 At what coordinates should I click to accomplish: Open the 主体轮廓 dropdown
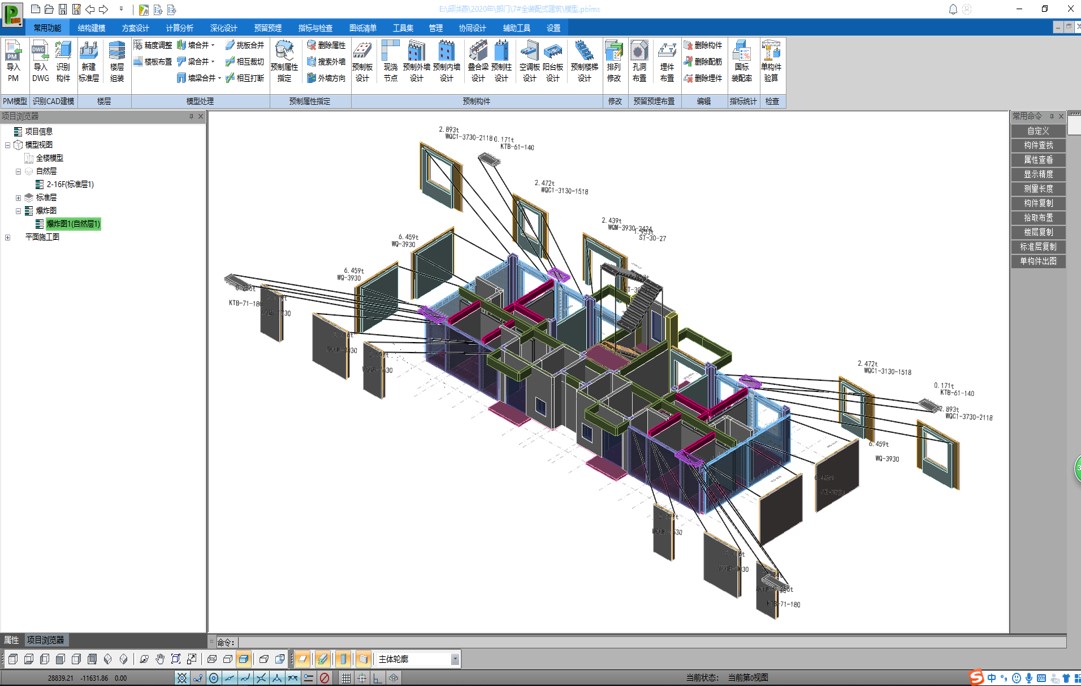click(x=455, y=659)
